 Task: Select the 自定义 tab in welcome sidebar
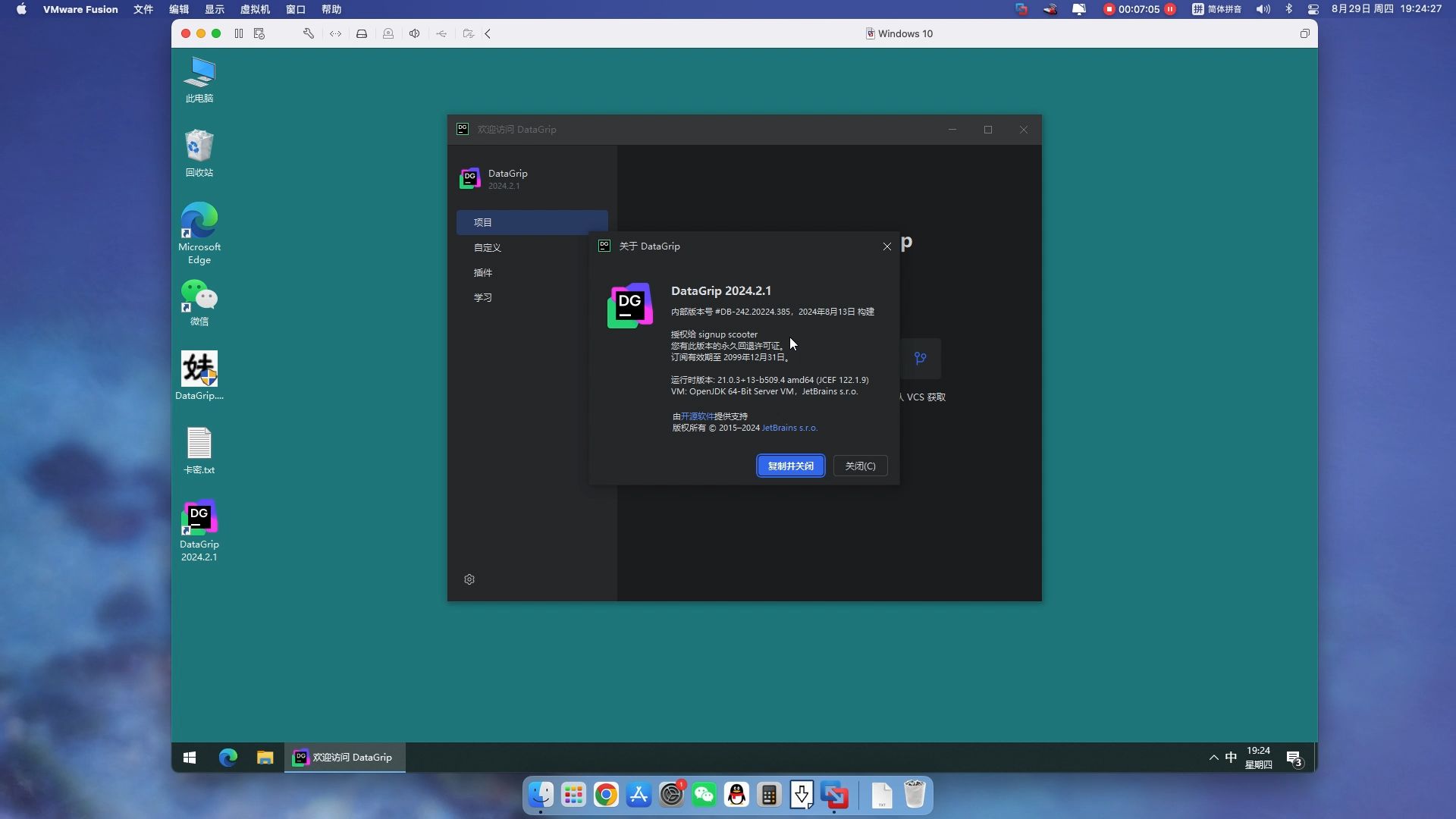click(x=532, y=247)
